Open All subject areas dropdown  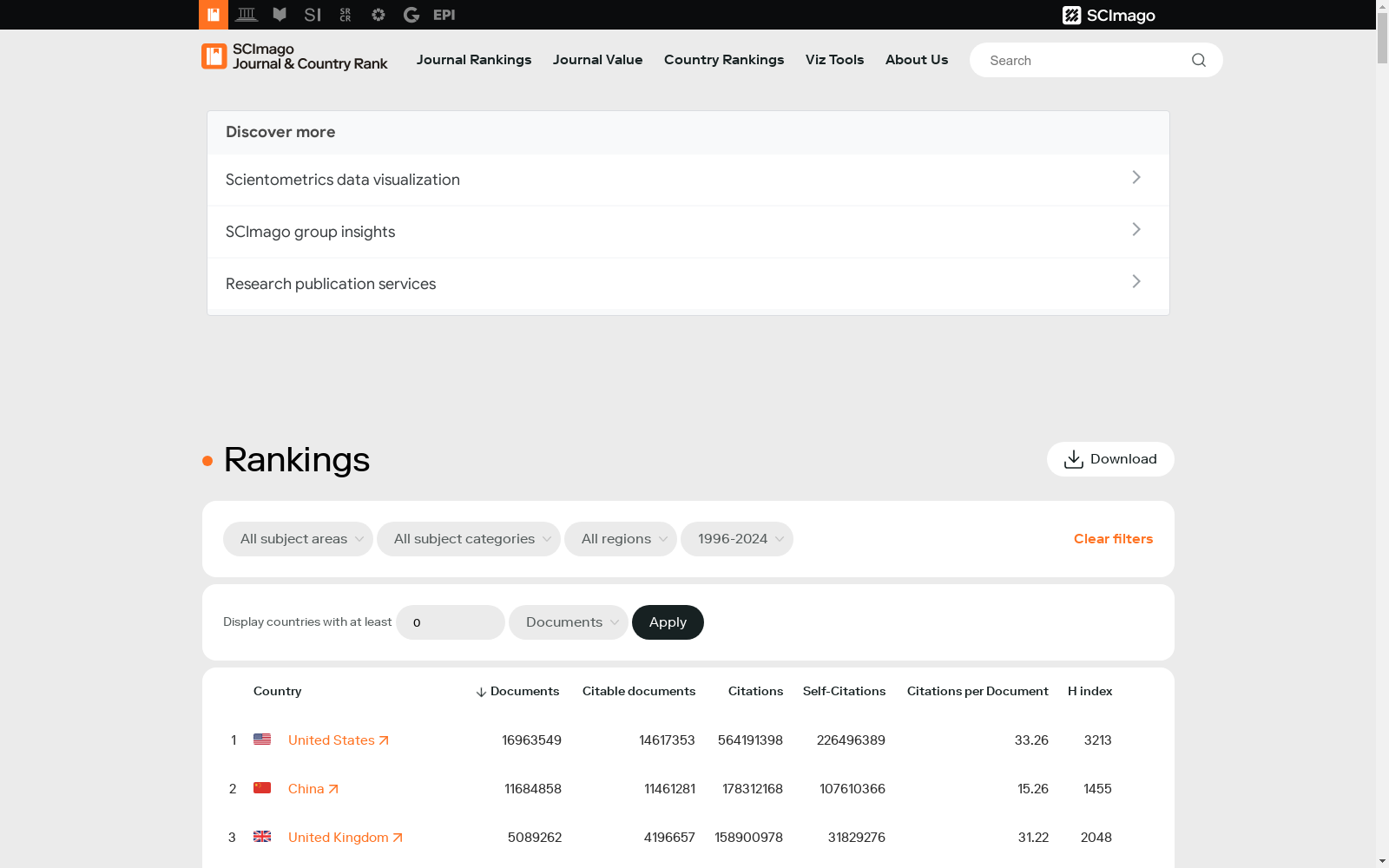tap(298, 539)
